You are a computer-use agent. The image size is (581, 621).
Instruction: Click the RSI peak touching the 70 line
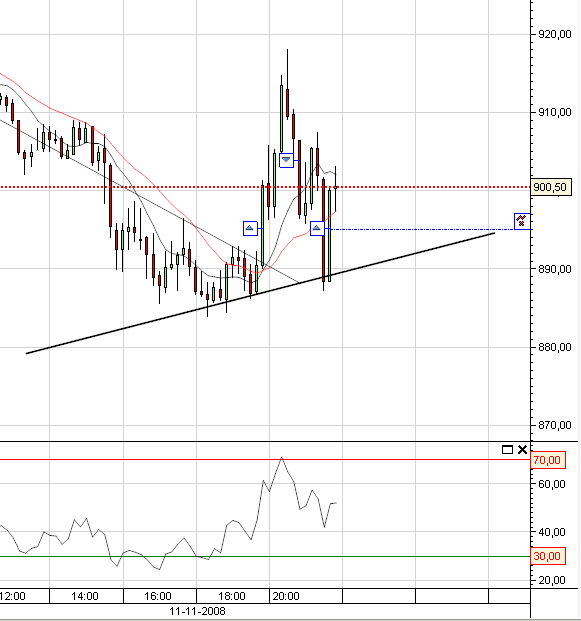coord(282,458)
